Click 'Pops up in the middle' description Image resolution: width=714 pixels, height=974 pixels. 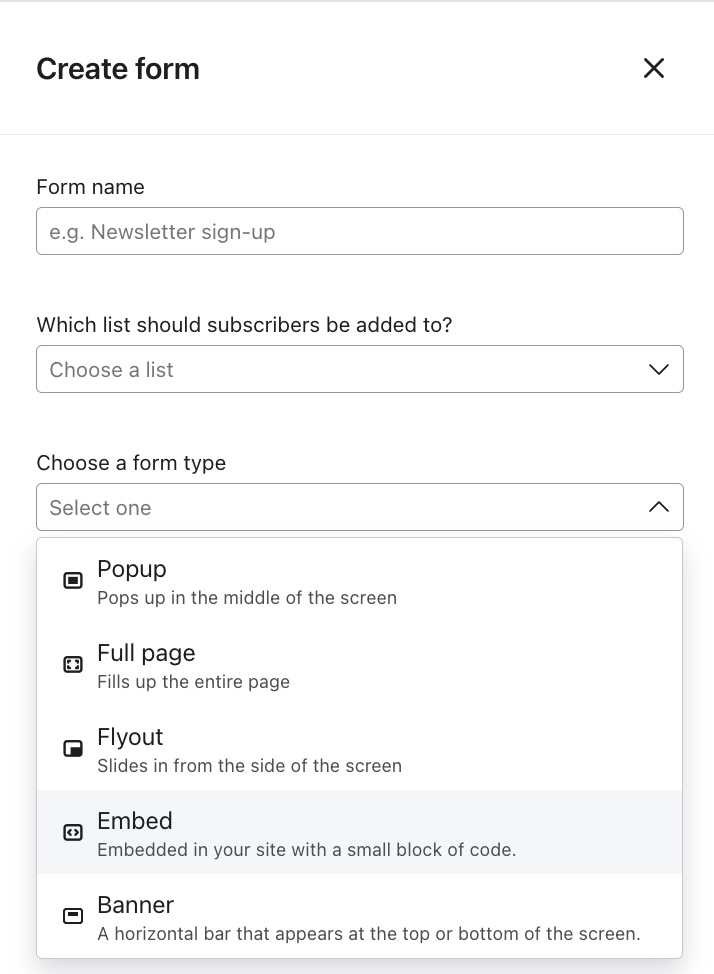click(247, 598)
